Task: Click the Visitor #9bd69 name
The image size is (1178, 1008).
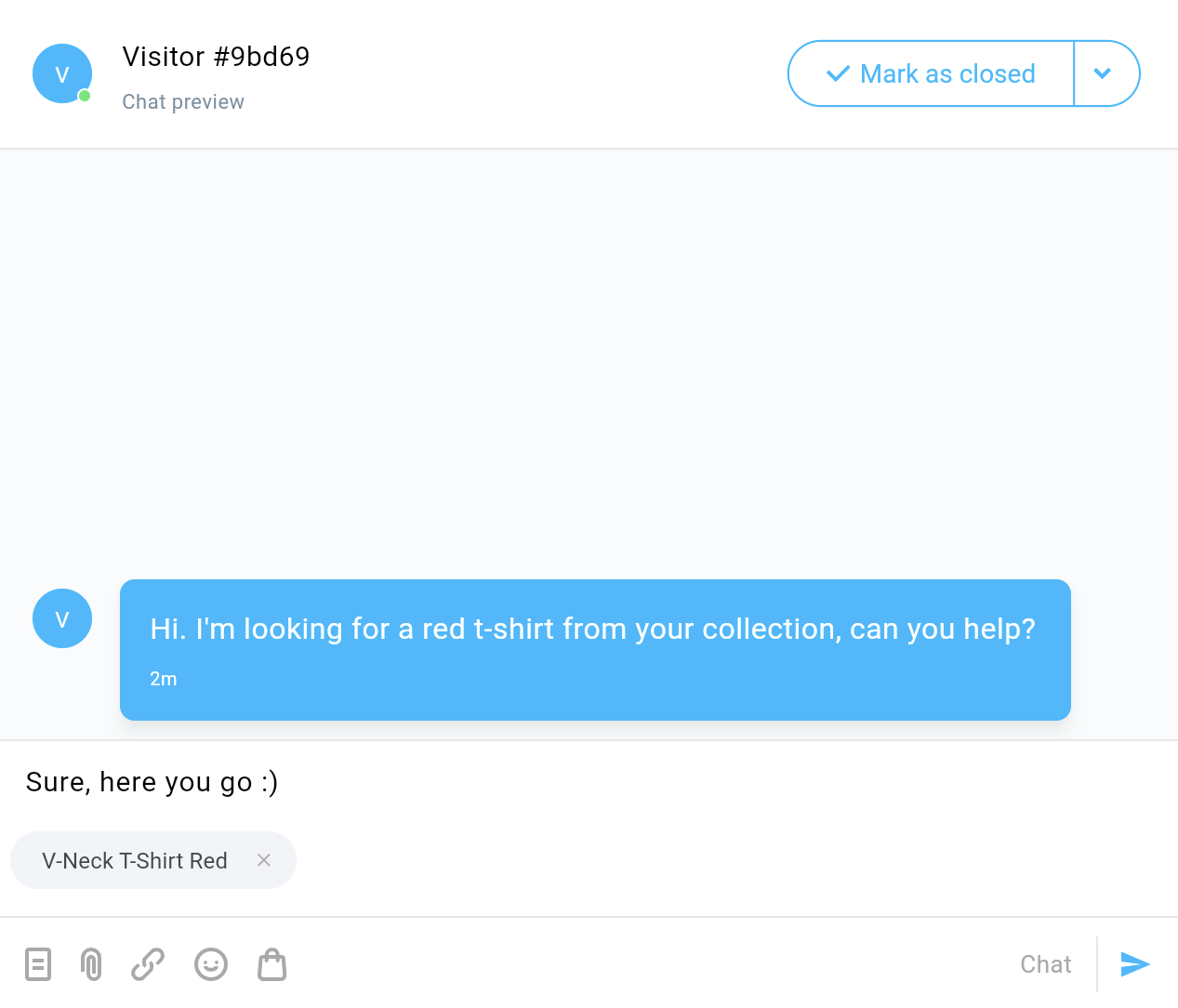Action: 216,57
